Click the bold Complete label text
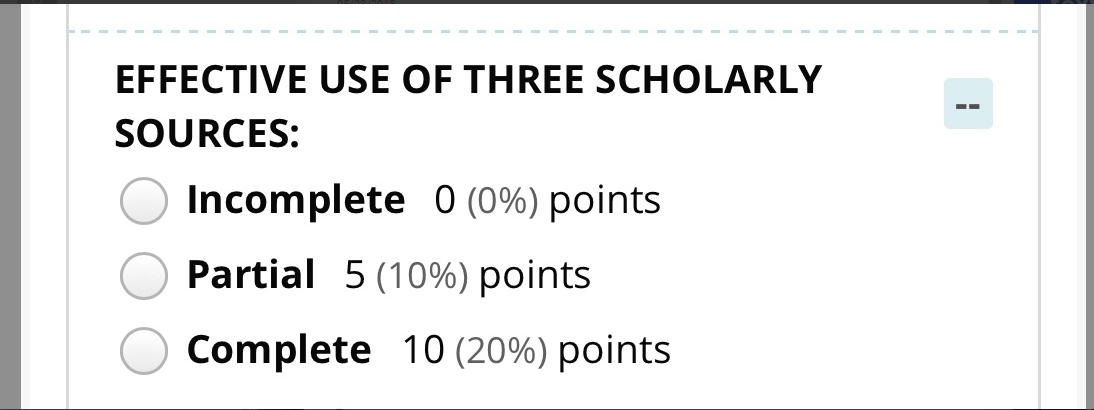 (279, 350)
